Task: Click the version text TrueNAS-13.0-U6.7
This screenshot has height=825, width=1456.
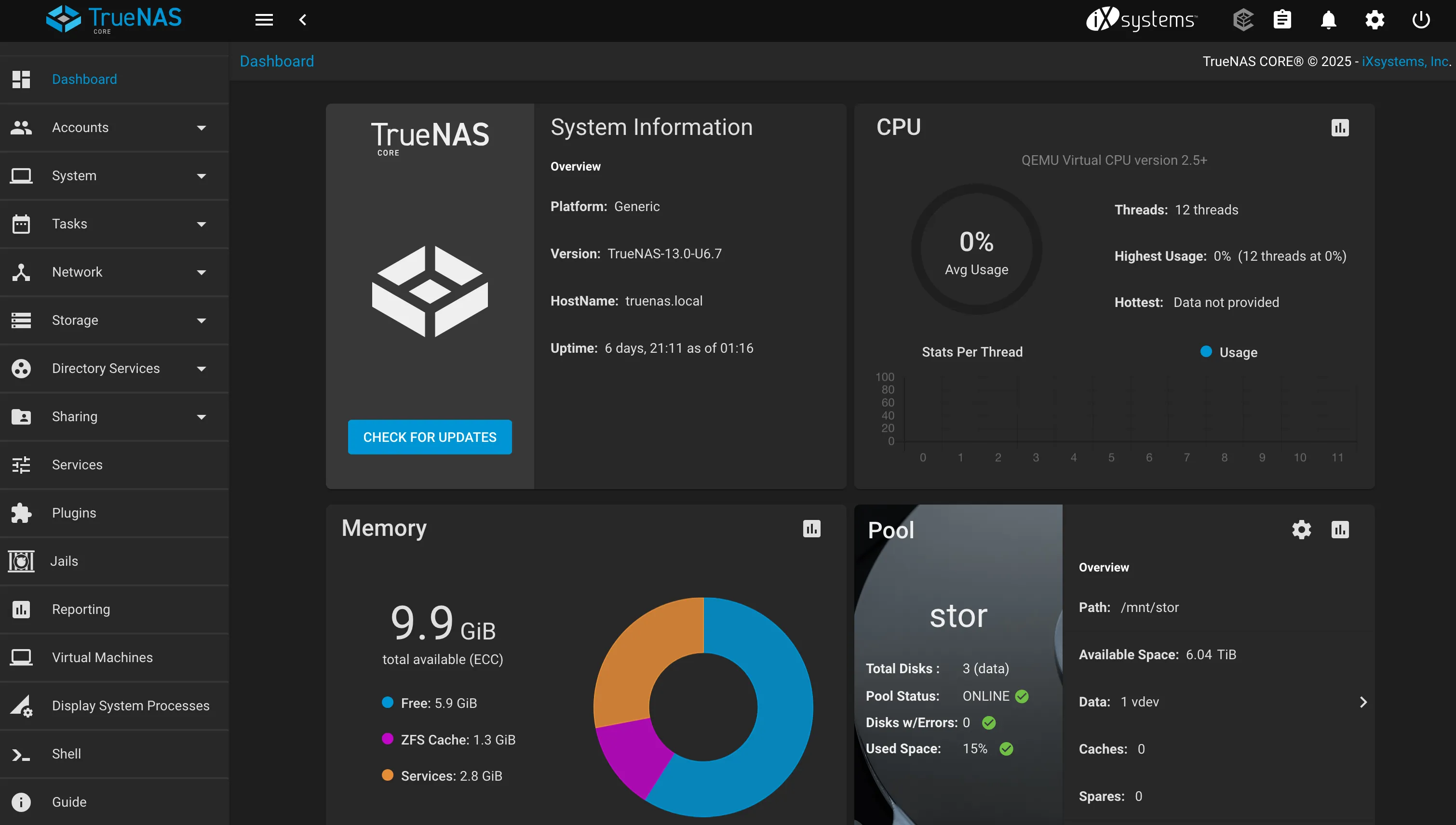Action: 665,254
